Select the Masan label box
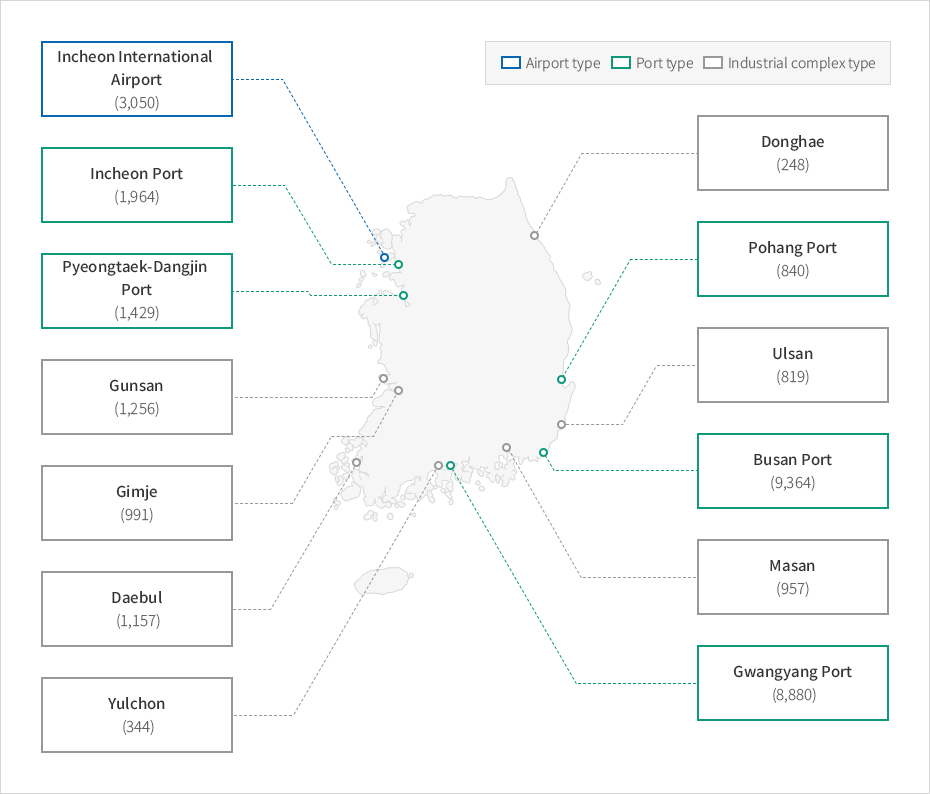 (793, 577)
